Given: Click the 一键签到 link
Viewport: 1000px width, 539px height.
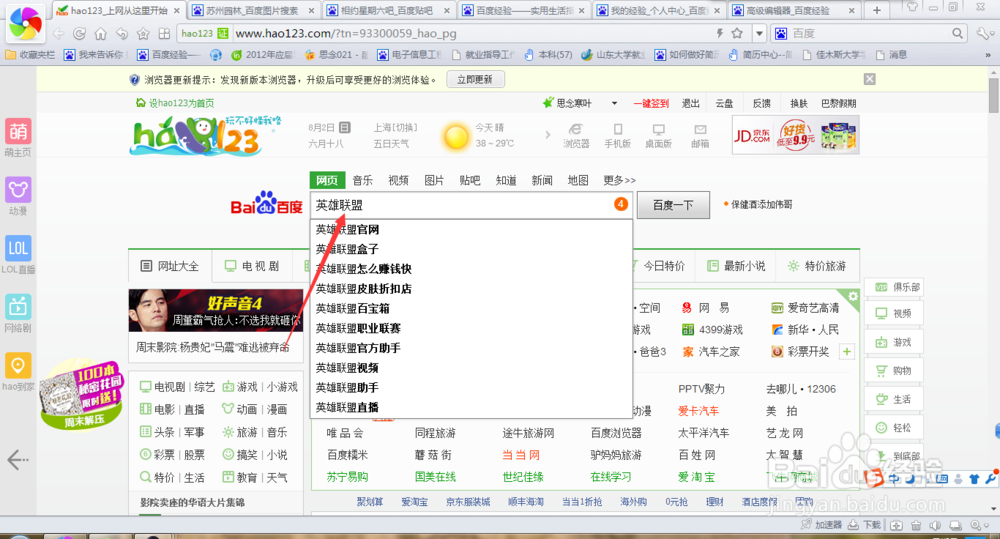Looking at the screenshot, I should 651,103.
